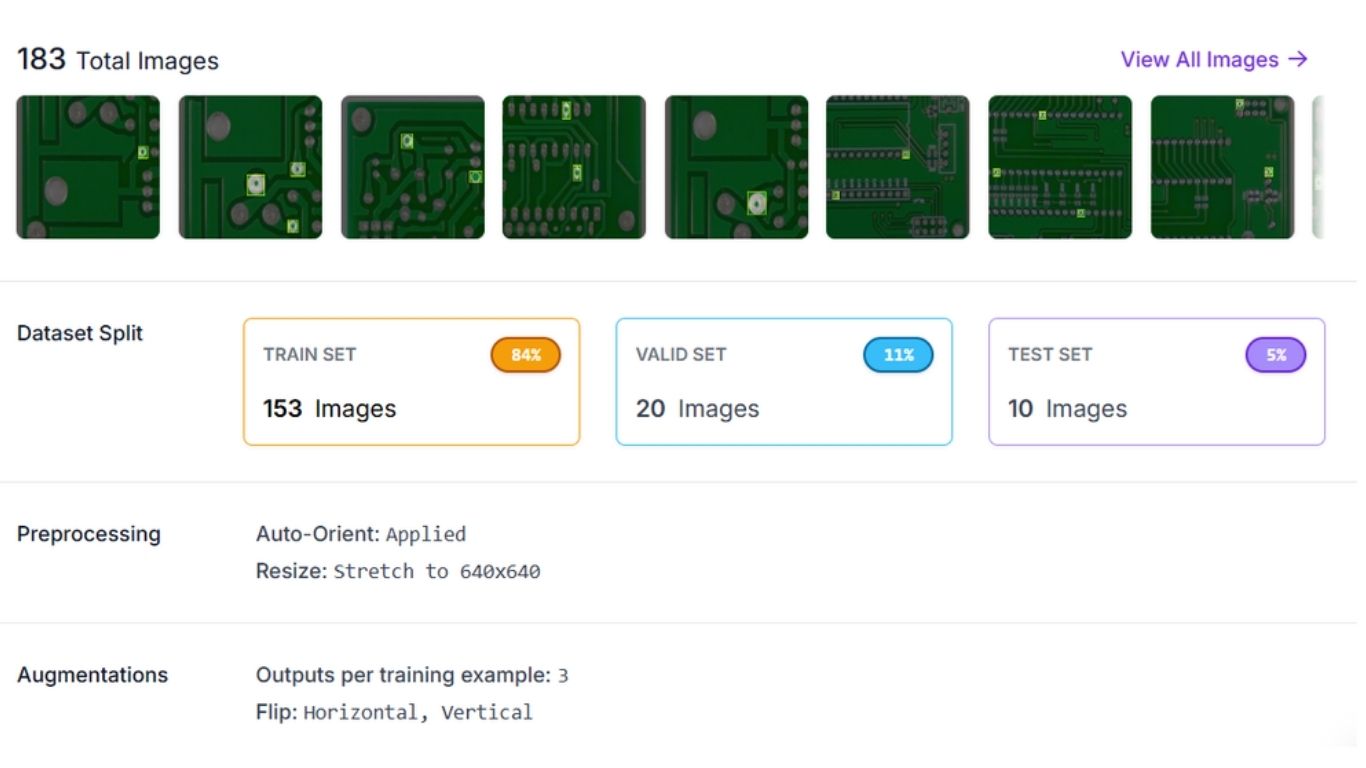Click the Flip Horizontal, Vertical augmentation

pos(393,712)
